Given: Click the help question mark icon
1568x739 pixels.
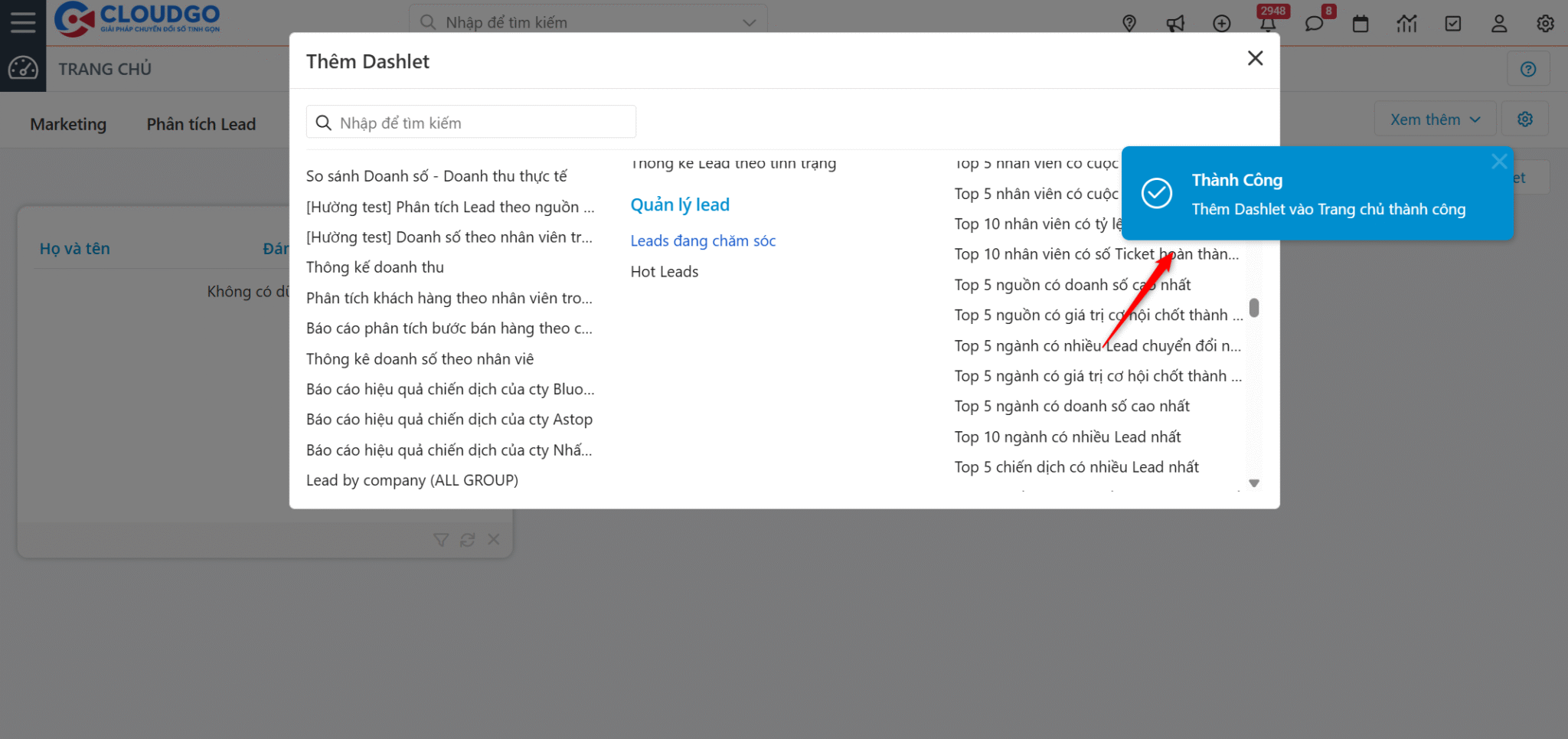Looking at the screenshot, I should [x=1528, y=70].
